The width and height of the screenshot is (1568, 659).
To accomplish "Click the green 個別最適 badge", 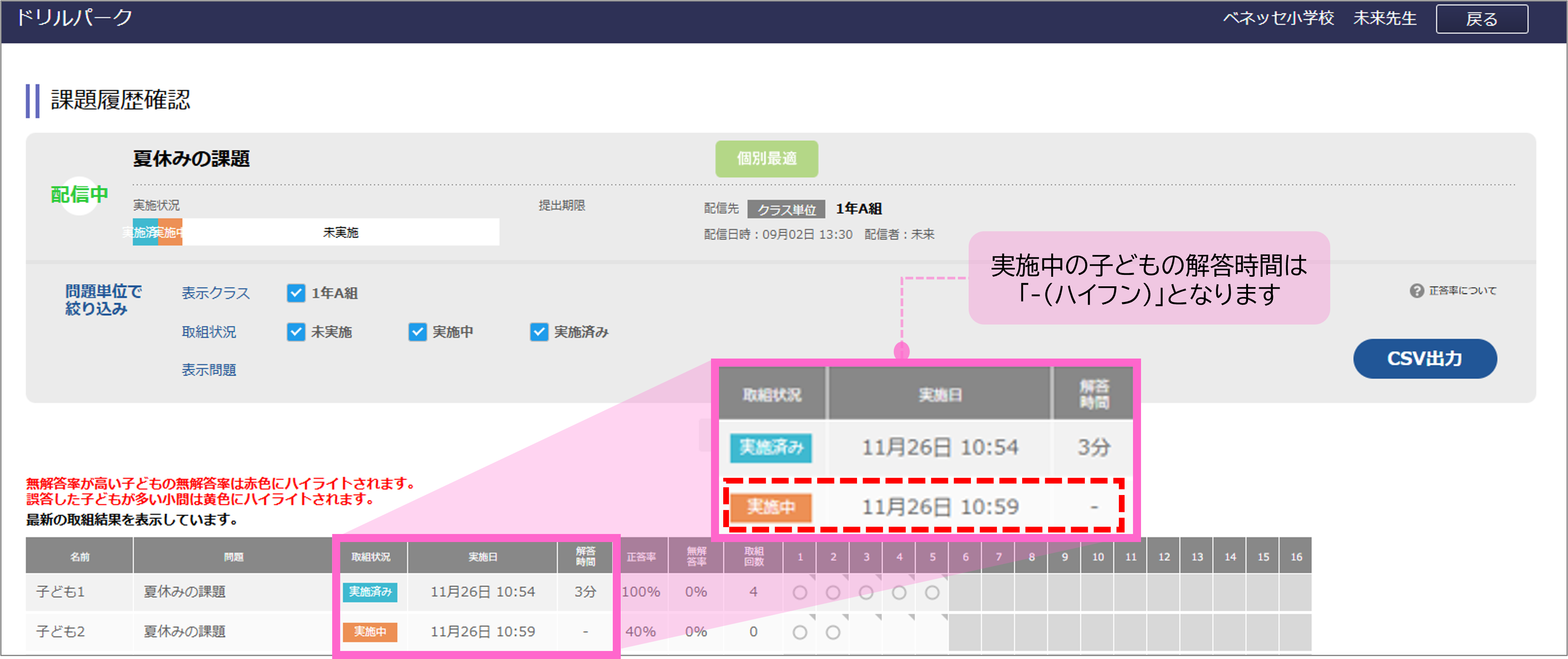I will point(766,159).
